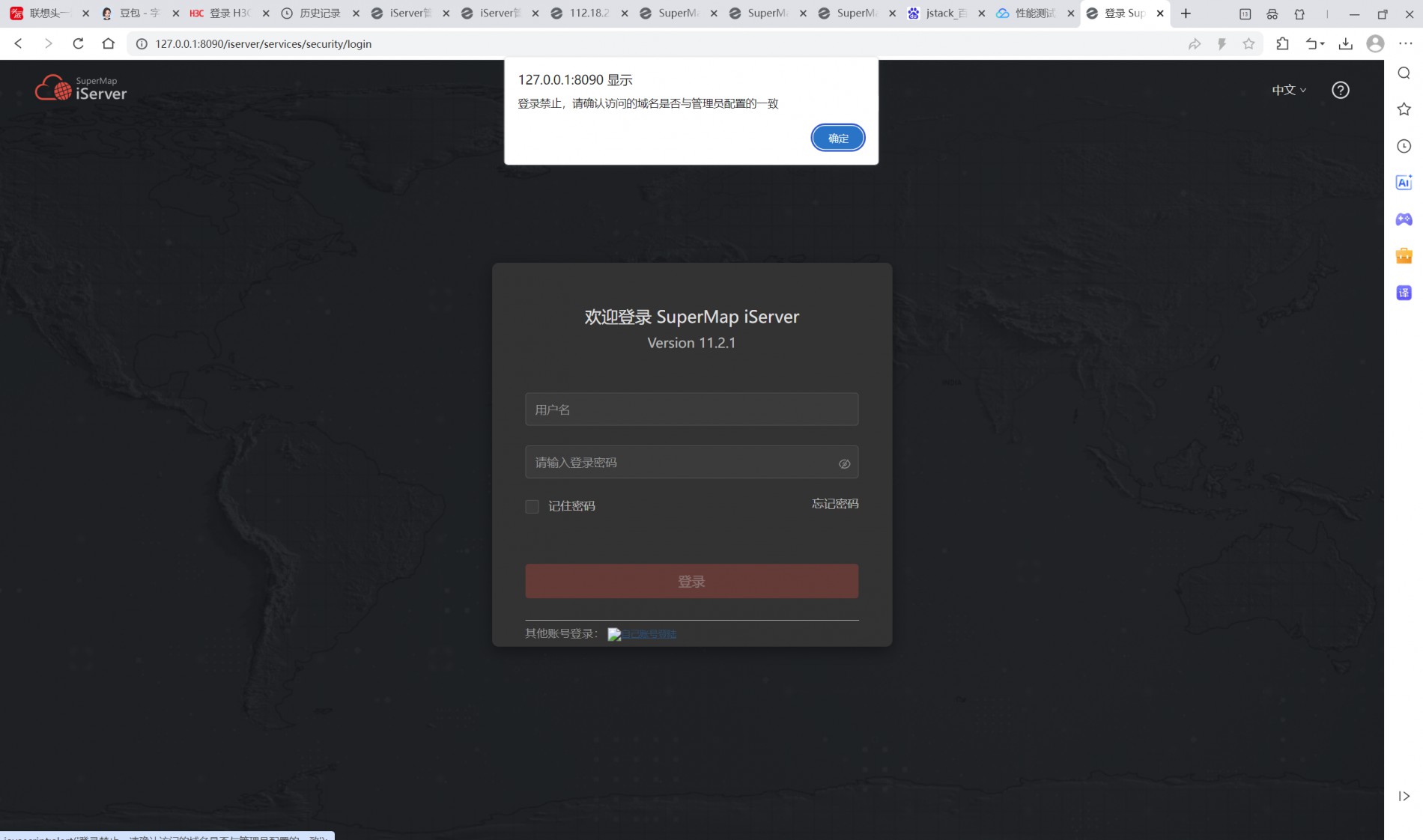Click the help question mark icon
The height and width of the screenshot is (840, 1423).
pyautogui.click(x=1340, y=90)
